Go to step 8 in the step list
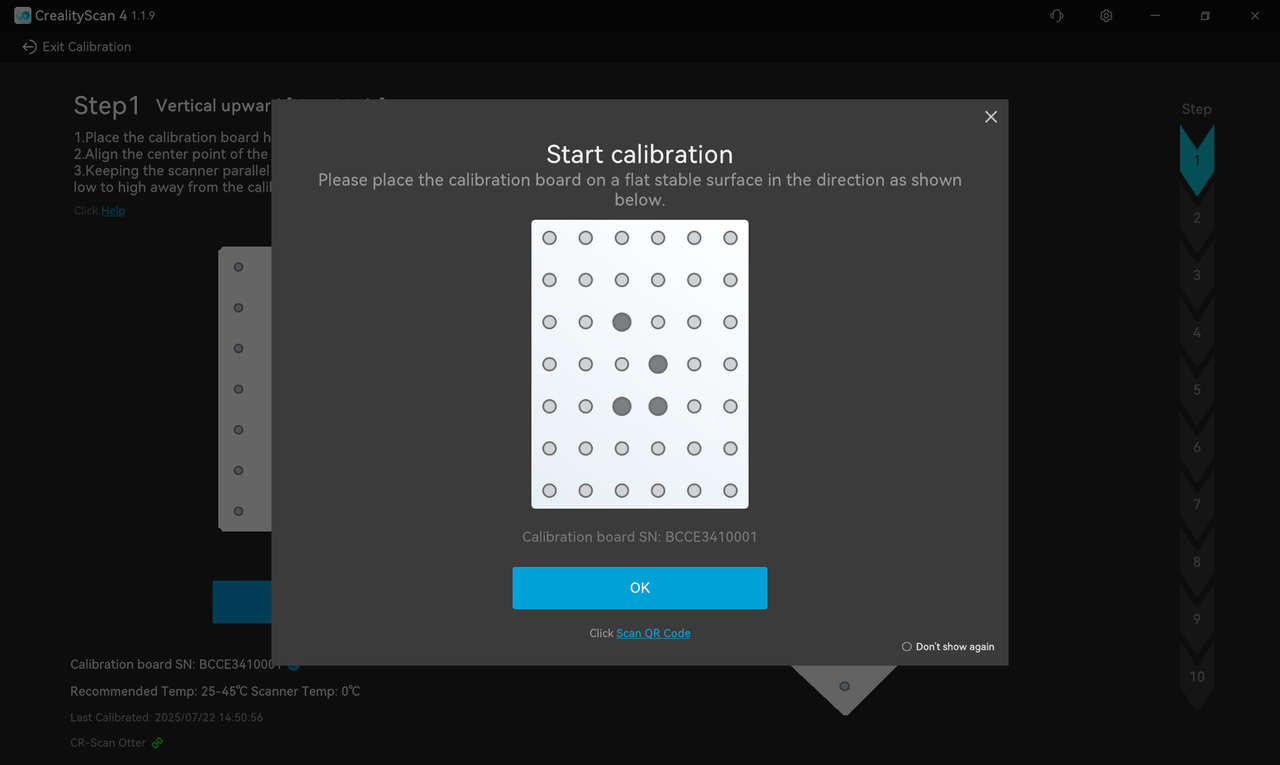 (1196, 562)
